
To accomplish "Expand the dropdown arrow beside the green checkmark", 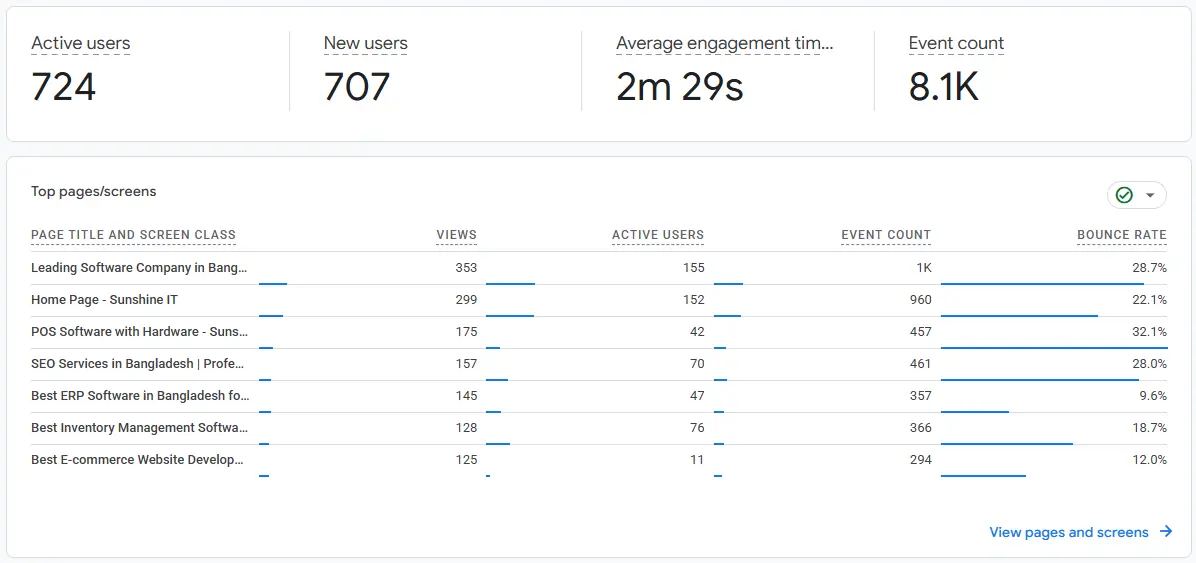I will [1150, 195].
